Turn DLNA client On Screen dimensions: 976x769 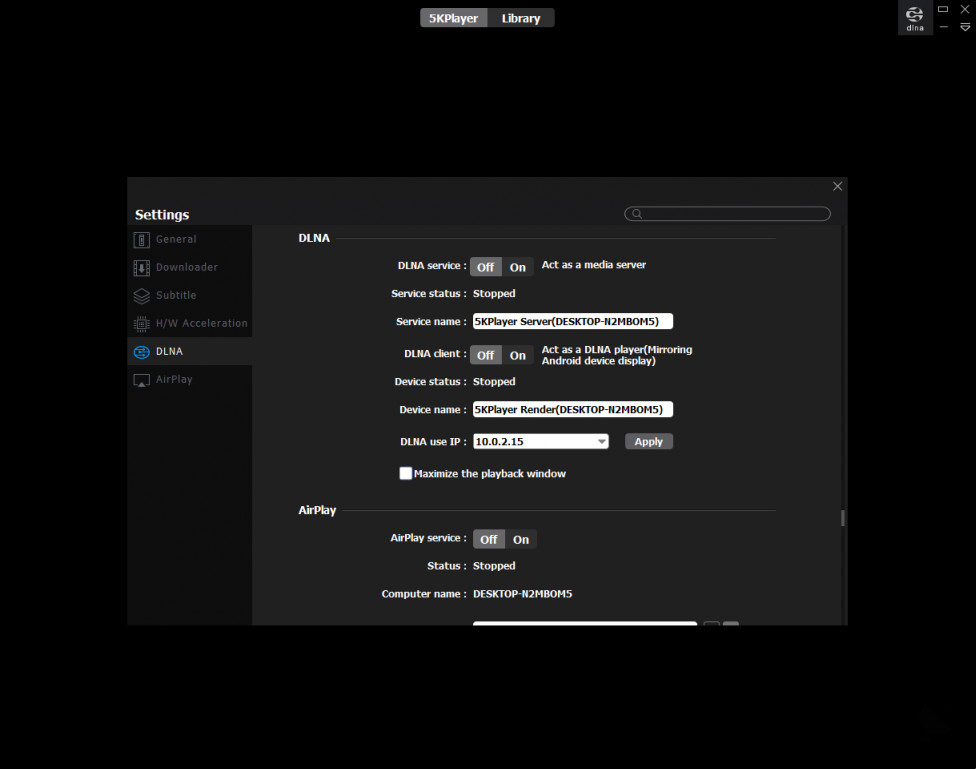518,355
